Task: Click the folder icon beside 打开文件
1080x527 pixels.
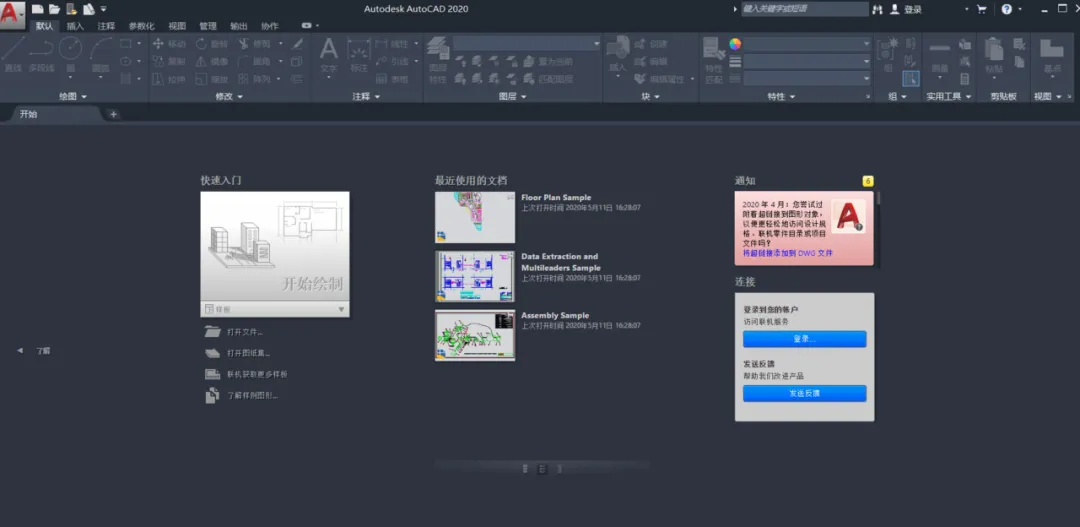Action: 212,331
